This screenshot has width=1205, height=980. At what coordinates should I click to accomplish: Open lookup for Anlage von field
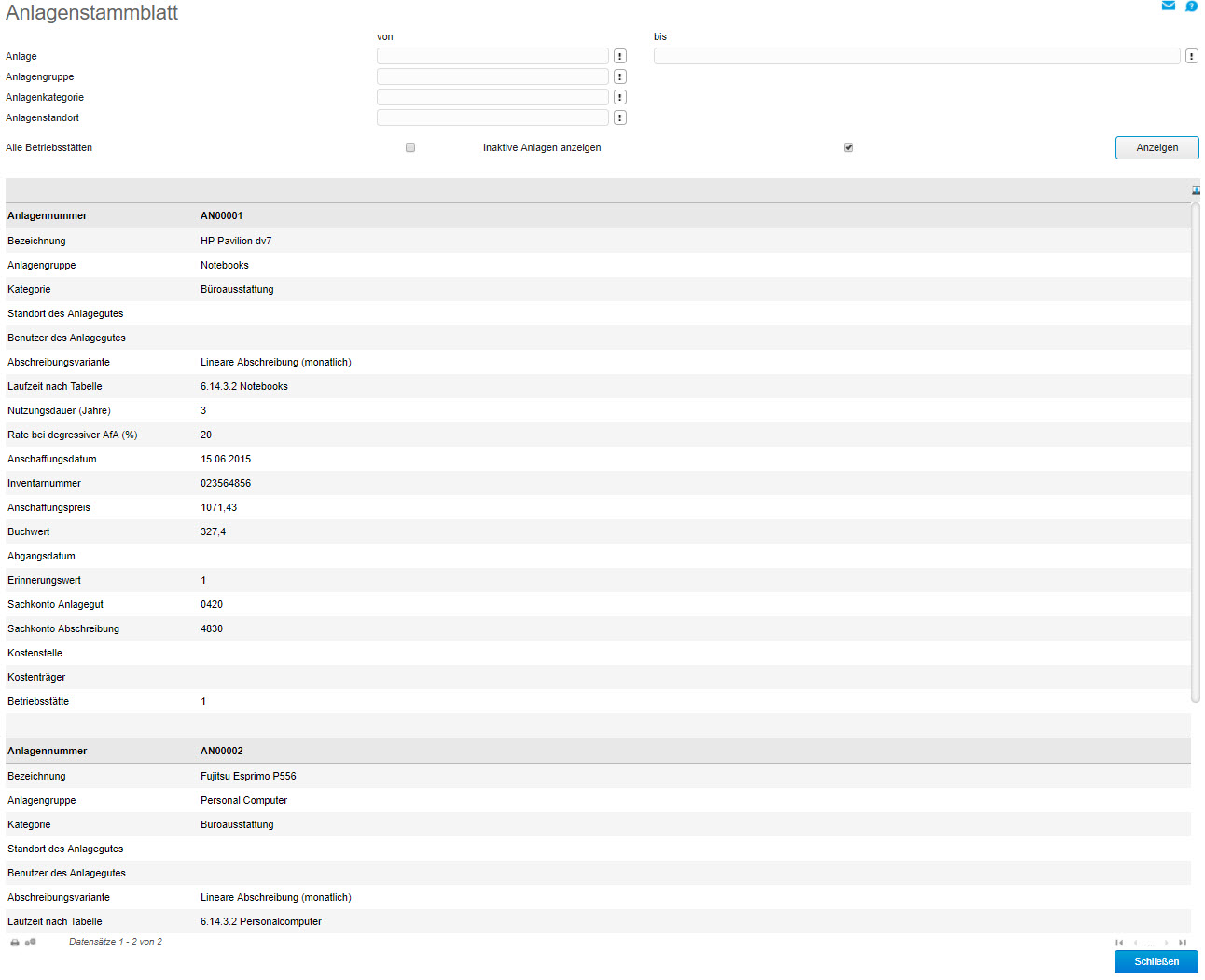click(620, 56)
